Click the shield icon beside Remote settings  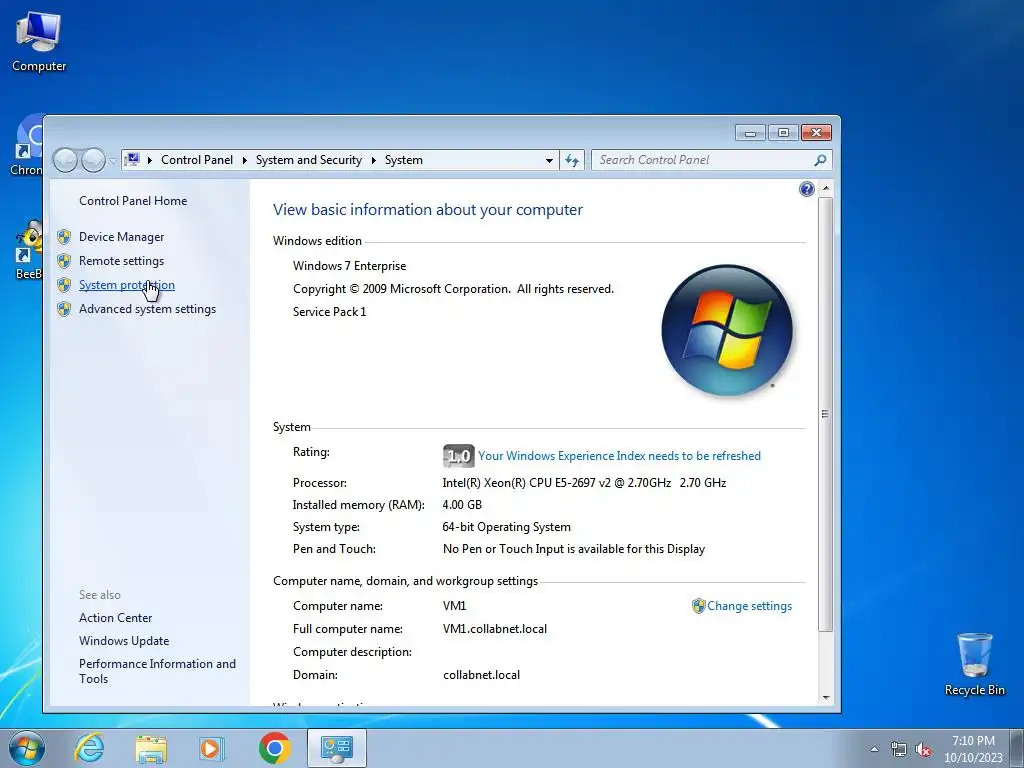[x=64, y=261]
